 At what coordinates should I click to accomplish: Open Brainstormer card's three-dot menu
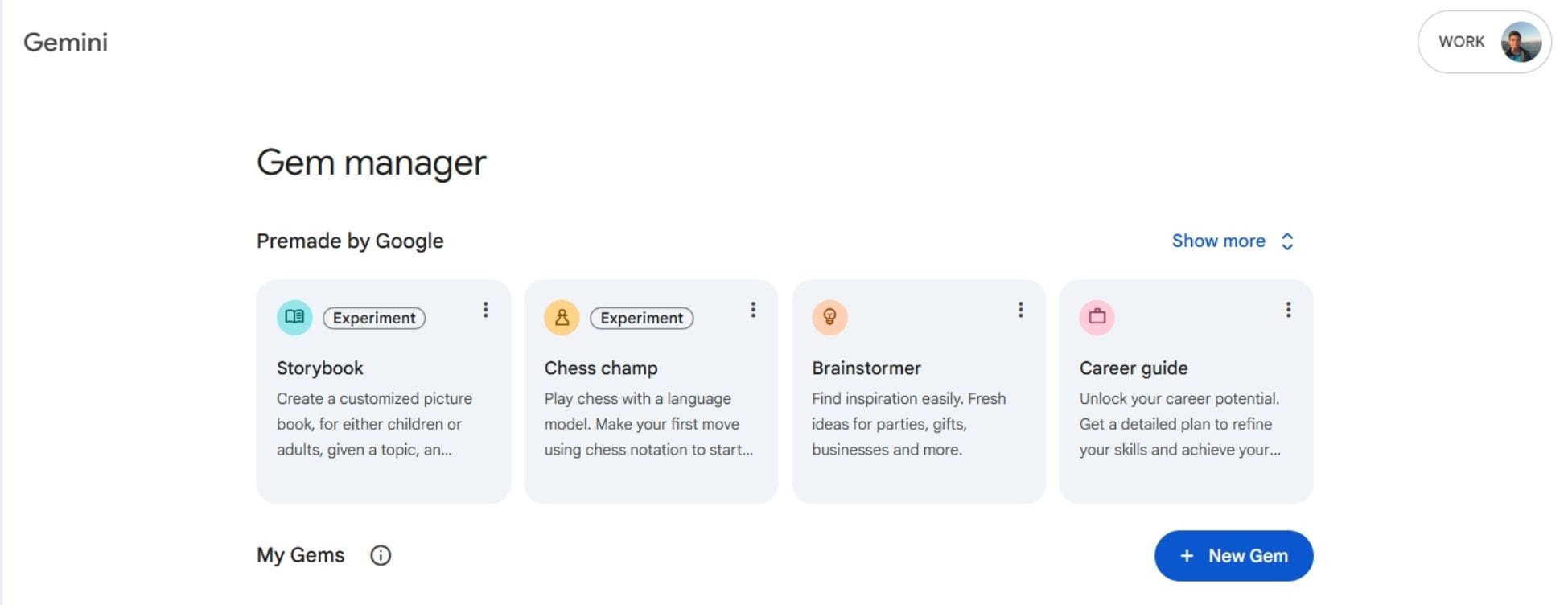[x=1020, y=310]
